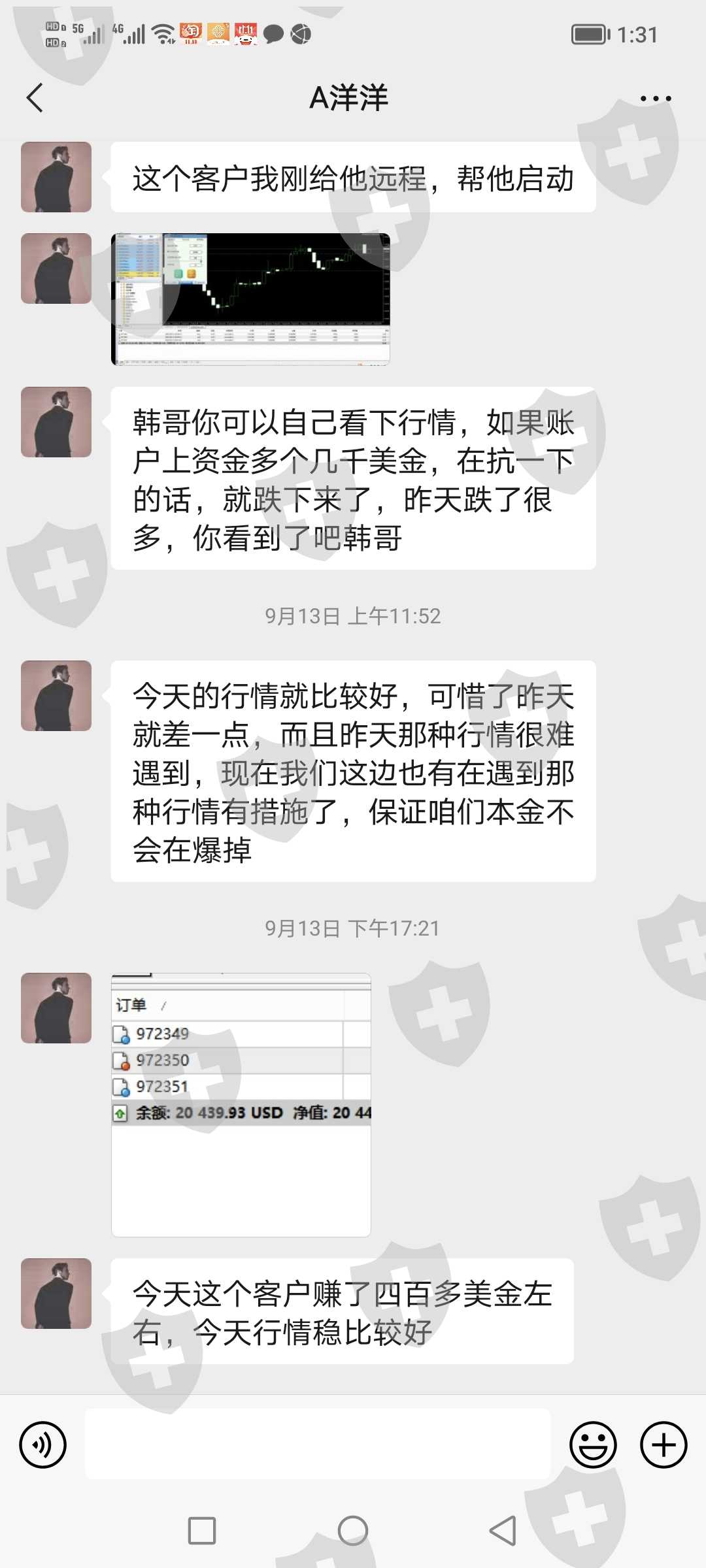The width and height of the screenshot is (706, 1568).
Task: Switch to voice input with sound-wave icon
Action: point(43,1445)
